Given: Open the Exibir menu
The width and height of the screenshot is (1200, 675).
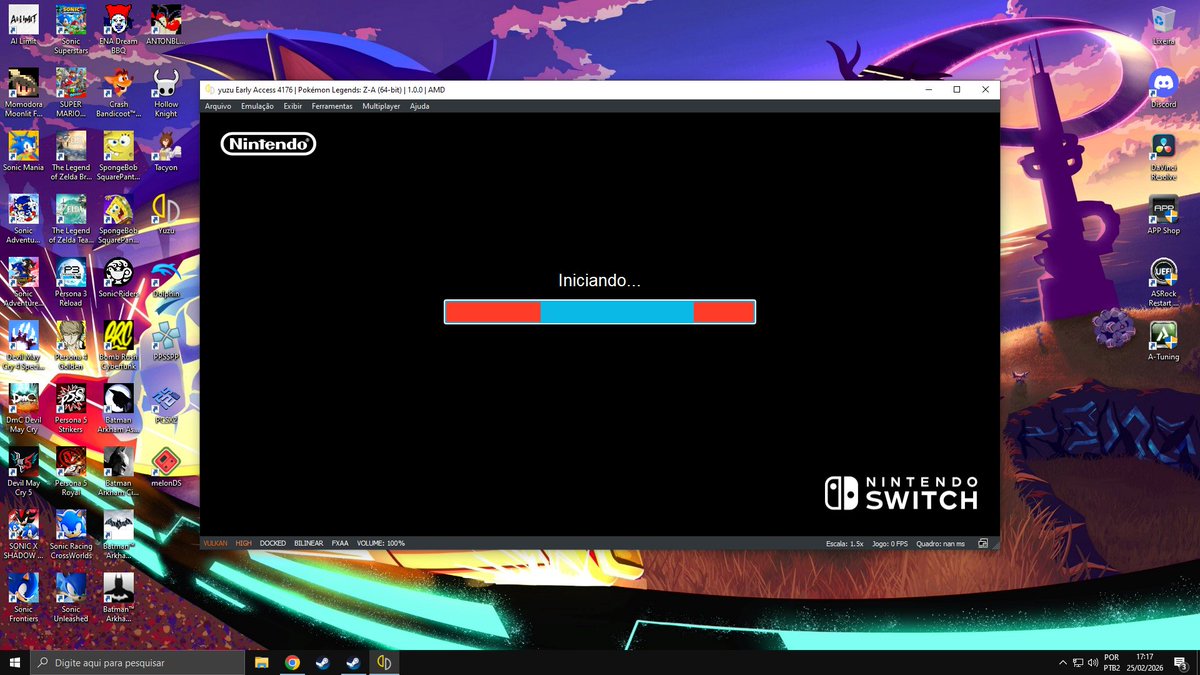Looking at the screenshot, I should click(x=293, y=106).
